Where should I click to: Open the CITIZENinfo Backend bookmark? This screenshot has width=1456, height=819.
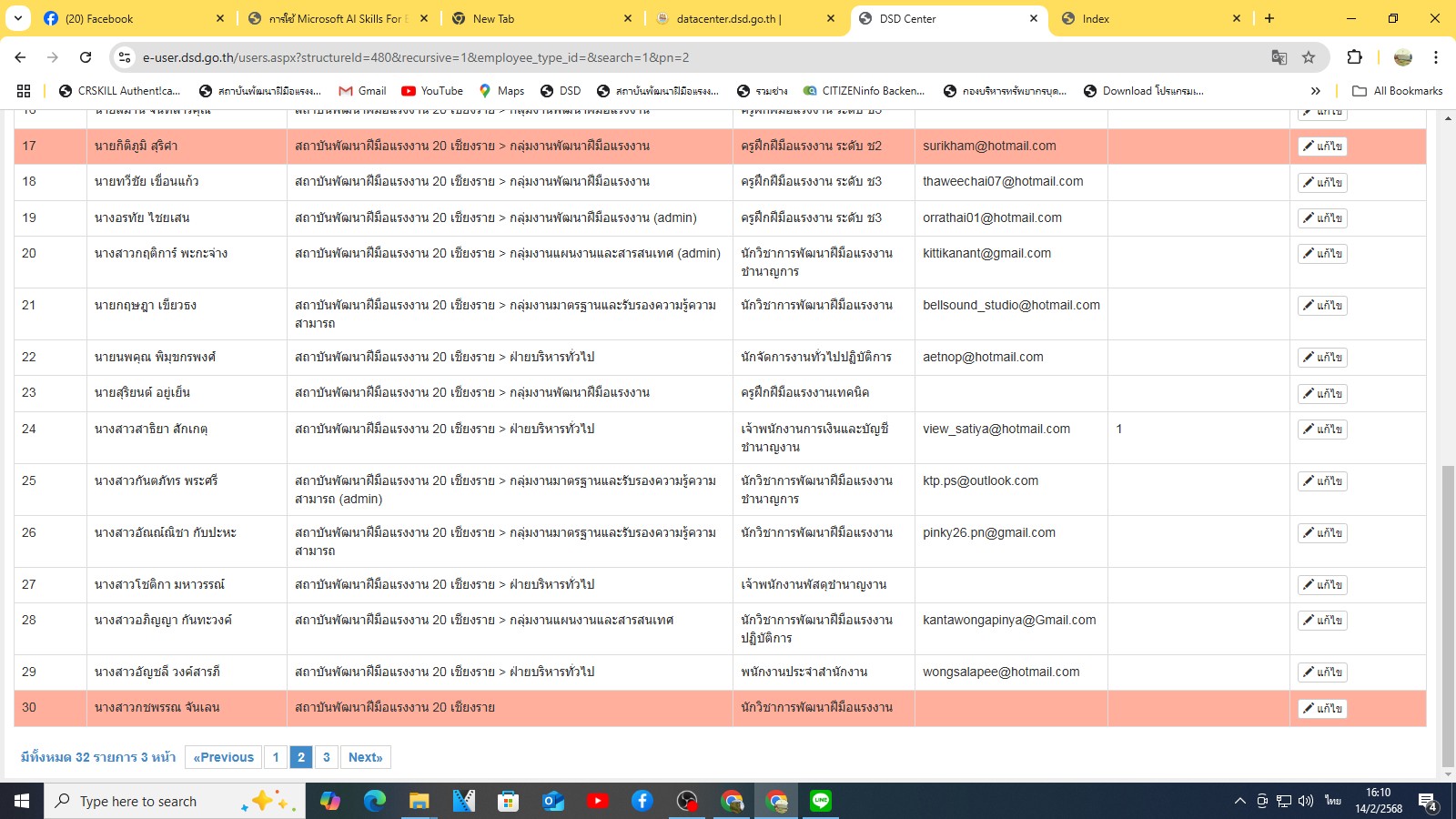click(863, 91)
